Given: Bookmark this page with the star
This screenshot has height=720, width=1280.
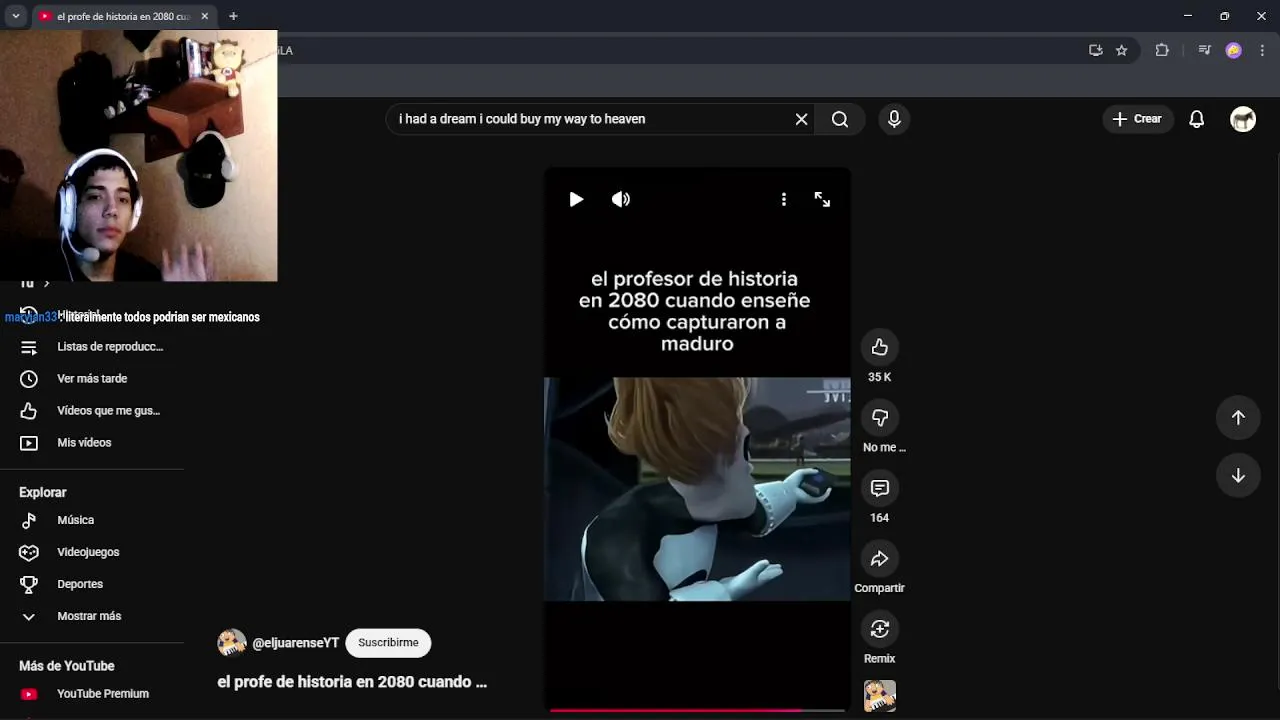Looking at the screenshot, I should (1121, 50).
